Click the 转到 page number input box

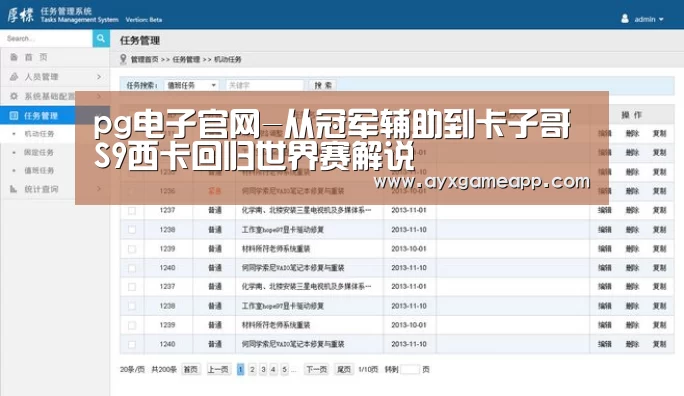[x=410, y=369]
